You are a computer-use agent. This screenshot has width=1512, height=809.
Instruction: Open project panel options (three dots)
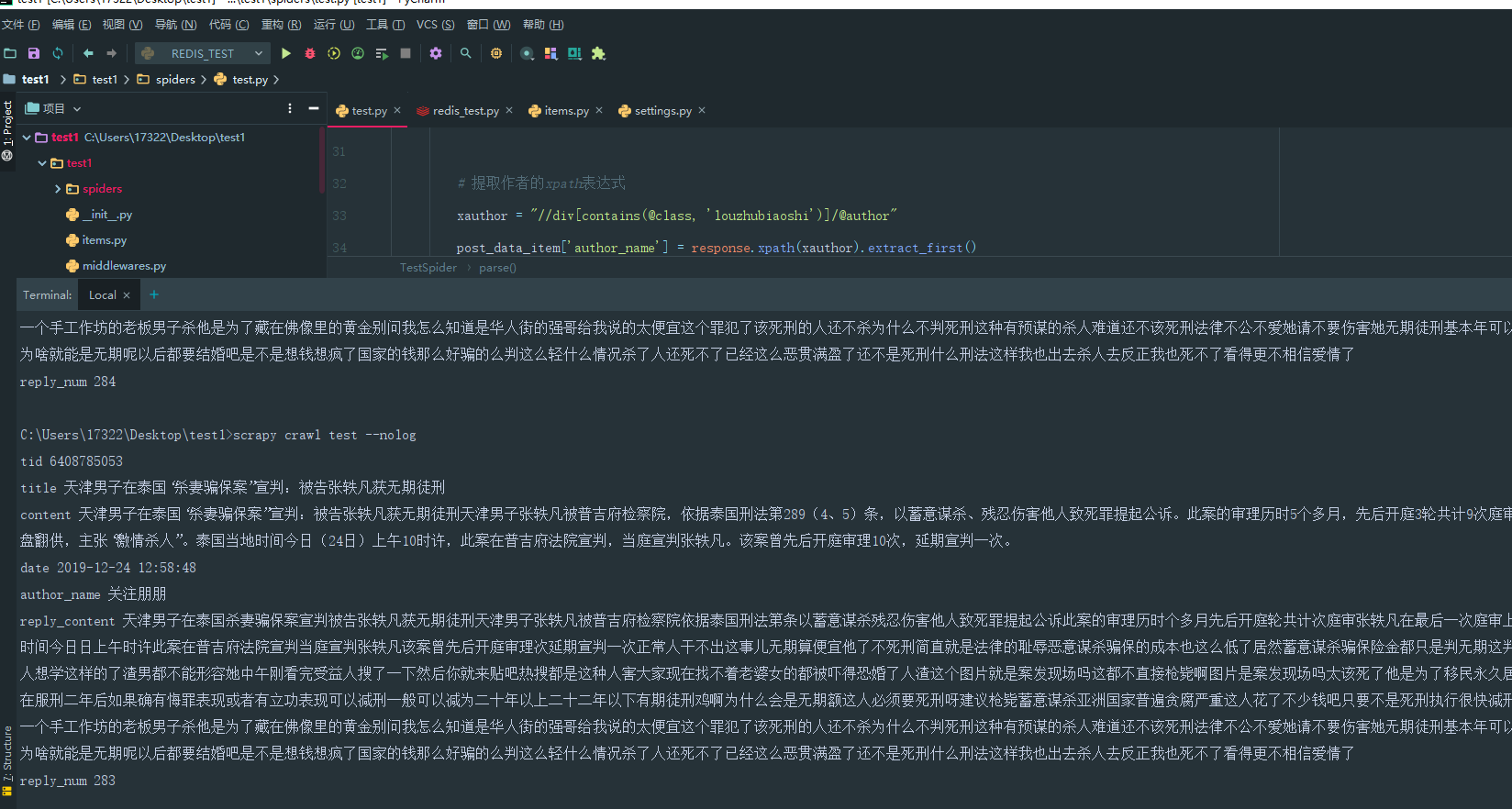pyautogui.click(x=290, y=108)
